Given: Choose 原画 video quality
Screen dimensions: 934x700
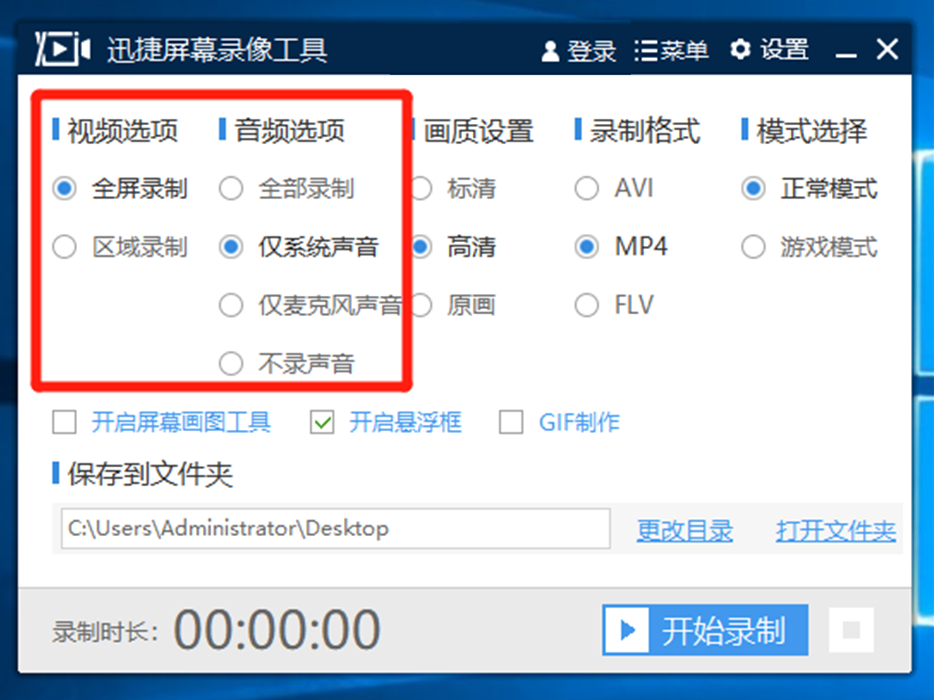Looking at the screenshot, I should coord(422,305).
